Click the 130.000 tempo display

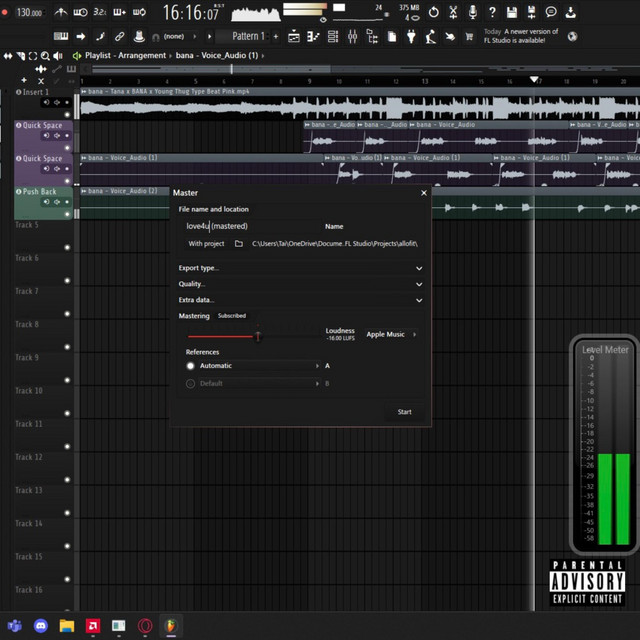(29, 13)
